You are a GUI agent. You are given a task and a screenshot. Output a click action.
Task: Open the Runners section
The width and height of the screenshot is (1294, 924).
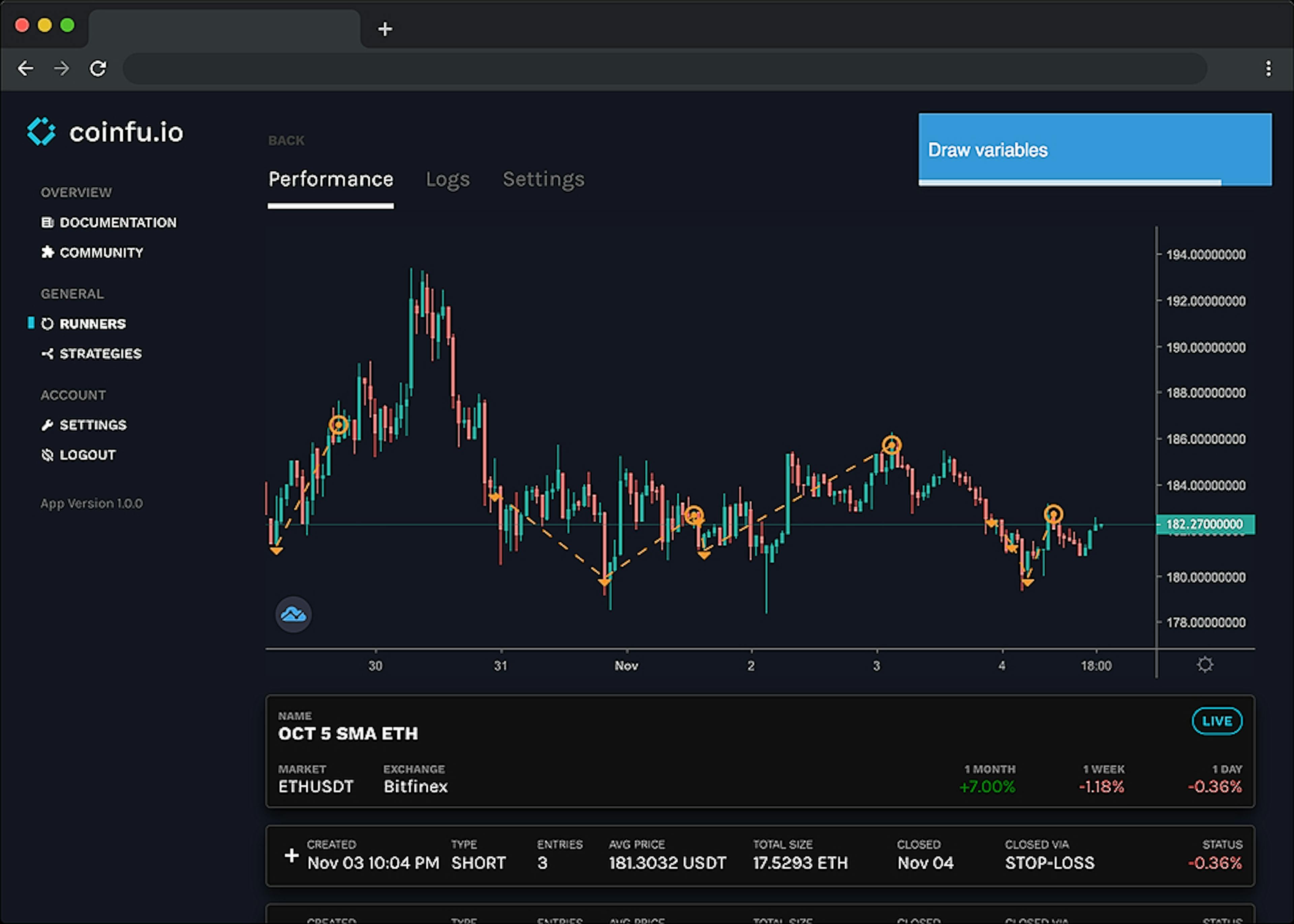92,323
